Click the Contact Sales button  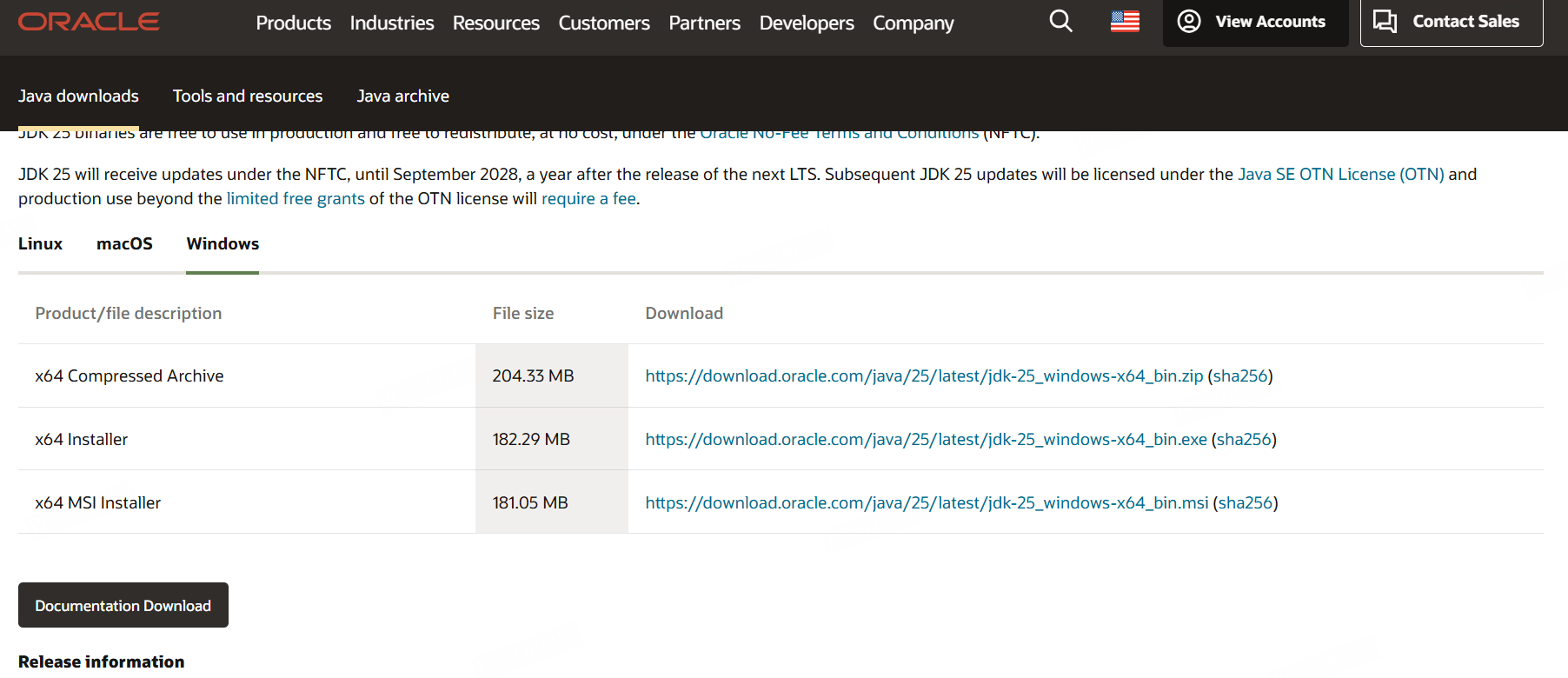1452,22
